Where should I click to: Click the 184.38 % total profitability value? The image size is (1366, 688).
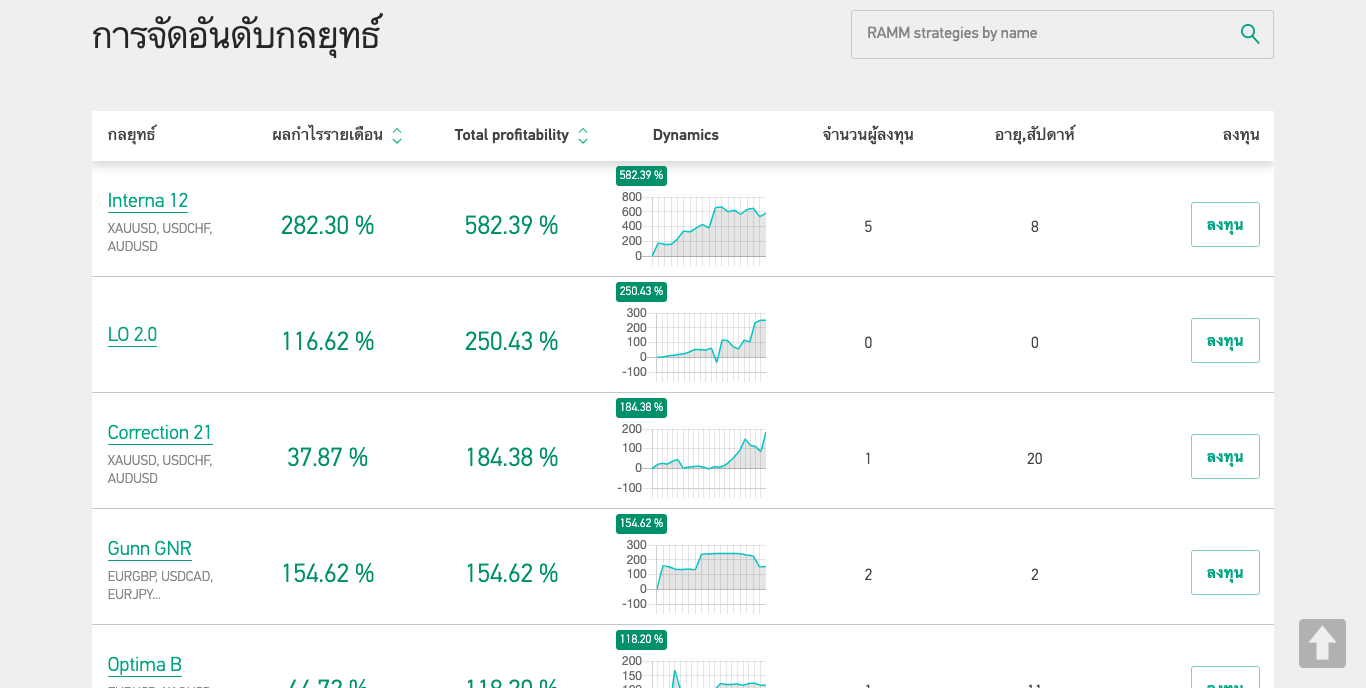(x=511, y=458)
